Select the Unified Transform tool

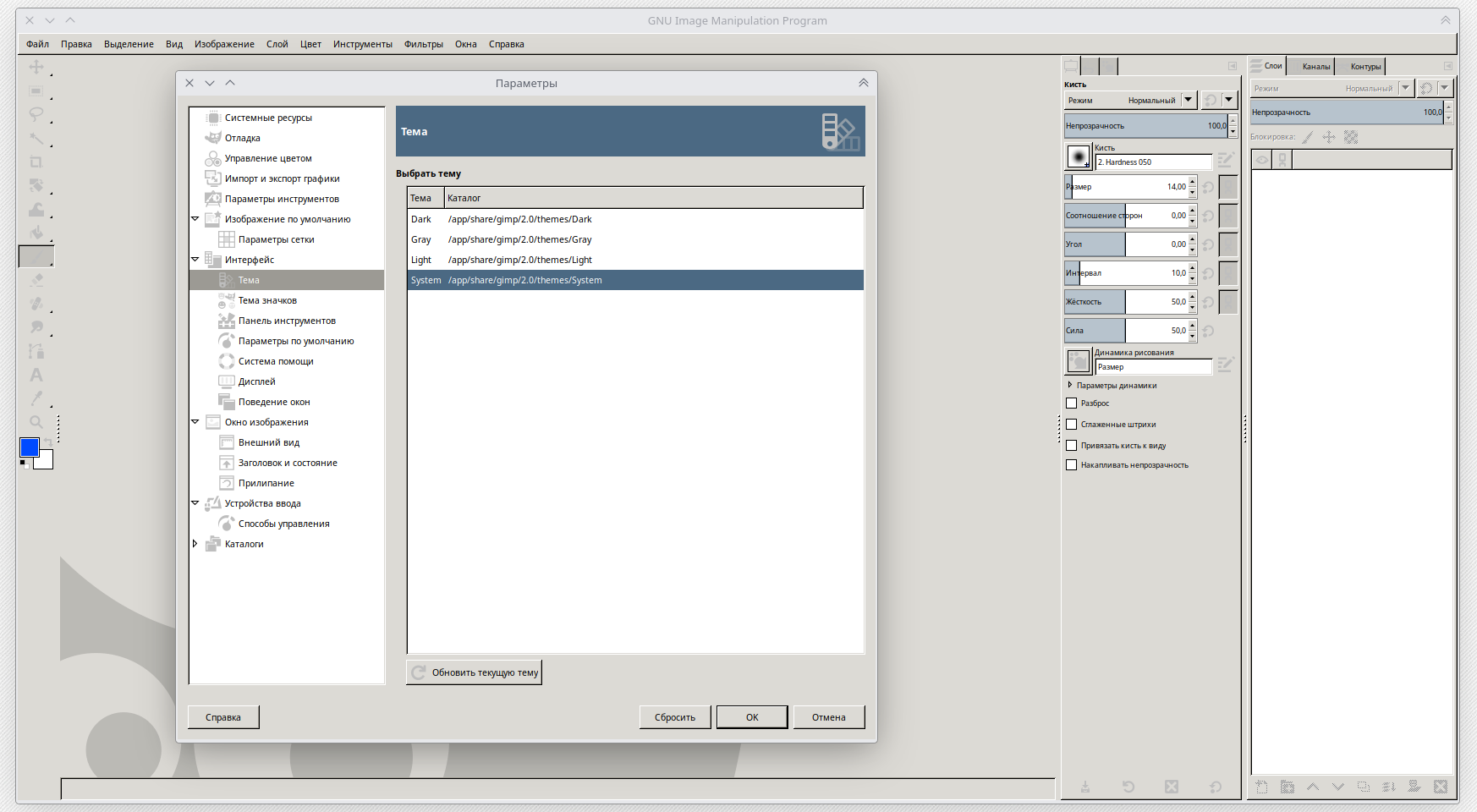coord(36,185)
